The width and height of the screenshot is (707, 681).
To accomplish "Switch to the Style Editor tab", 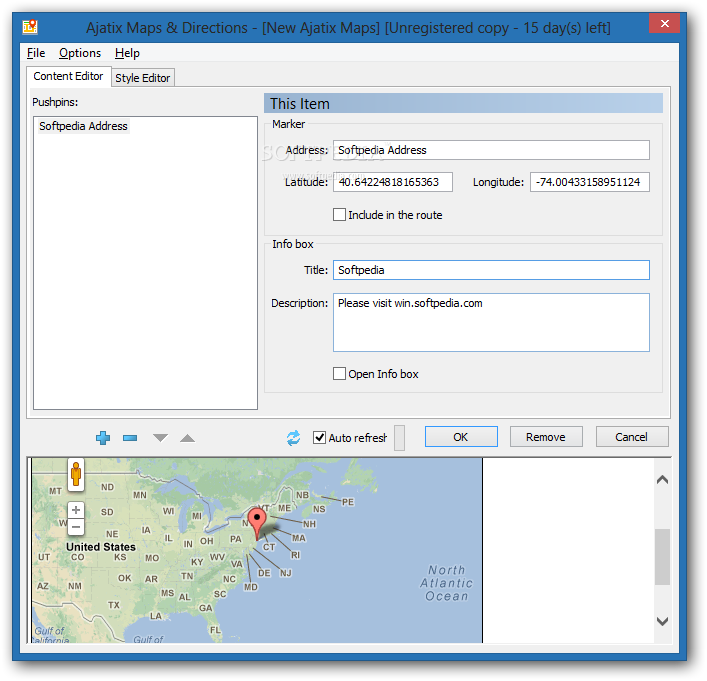I will coord(142,78).
